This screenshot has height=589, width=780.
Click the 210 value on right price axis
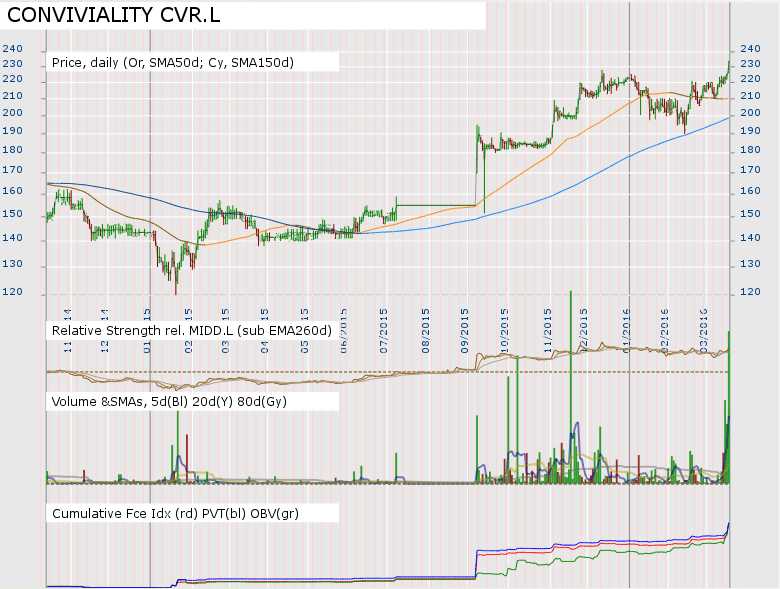750,96
